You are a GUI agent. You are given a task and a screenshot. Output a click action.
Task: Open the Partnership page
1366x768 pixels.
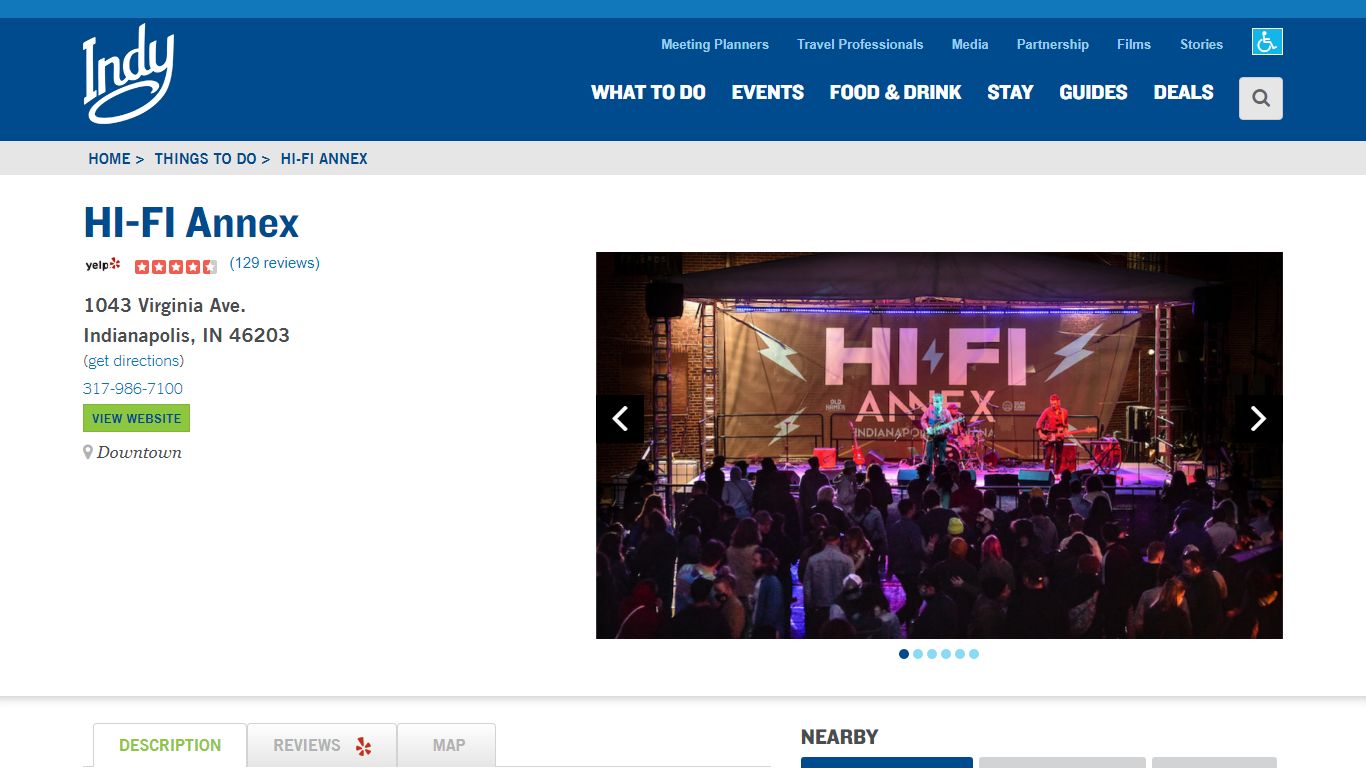(x=1053, y=44)
